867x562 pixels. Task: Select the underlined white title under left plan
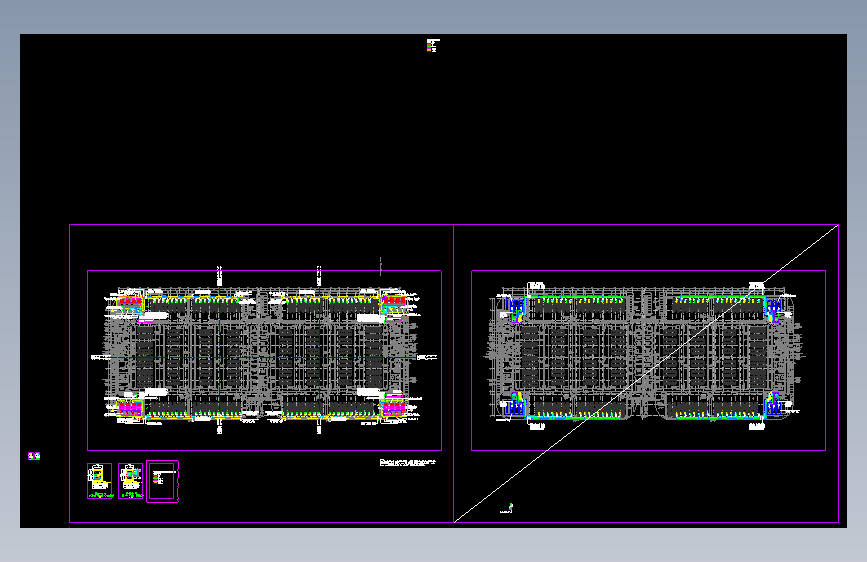click(408, 462)
